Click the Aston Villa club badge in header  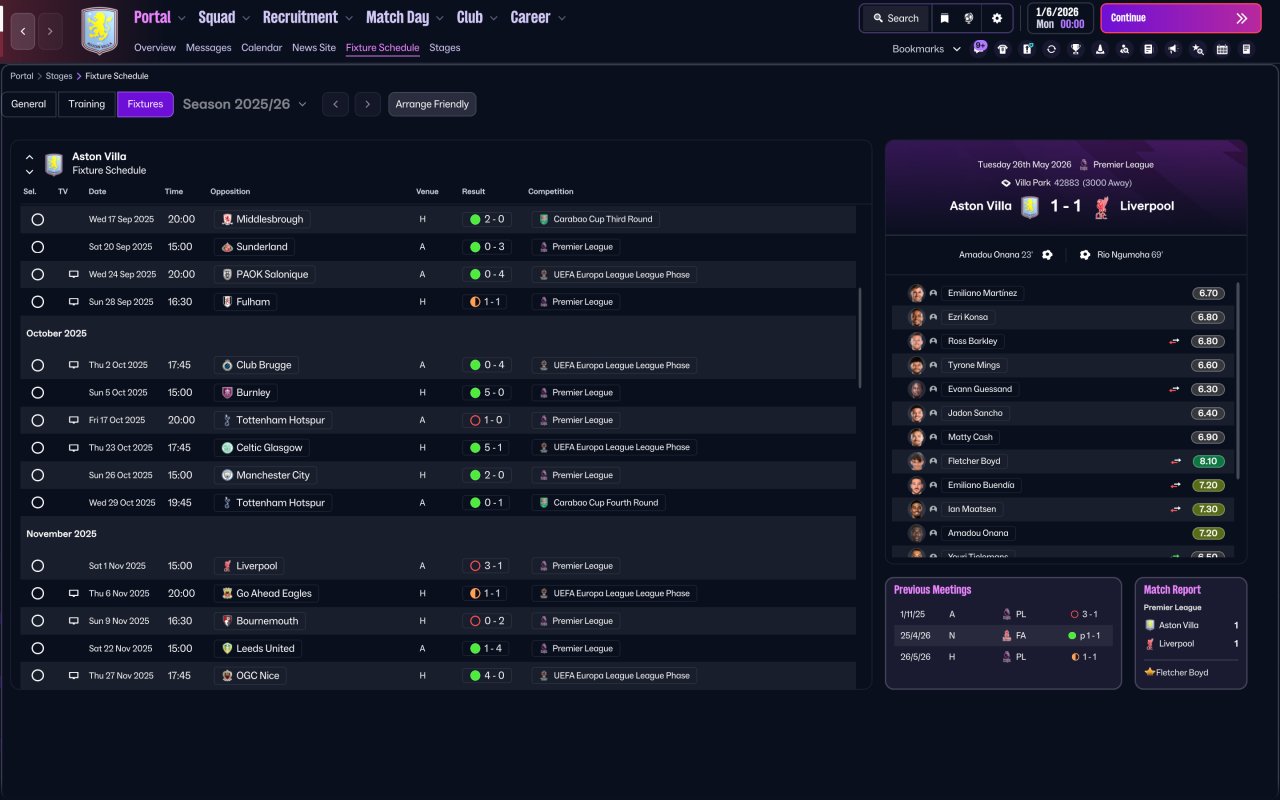coord(99,30)
